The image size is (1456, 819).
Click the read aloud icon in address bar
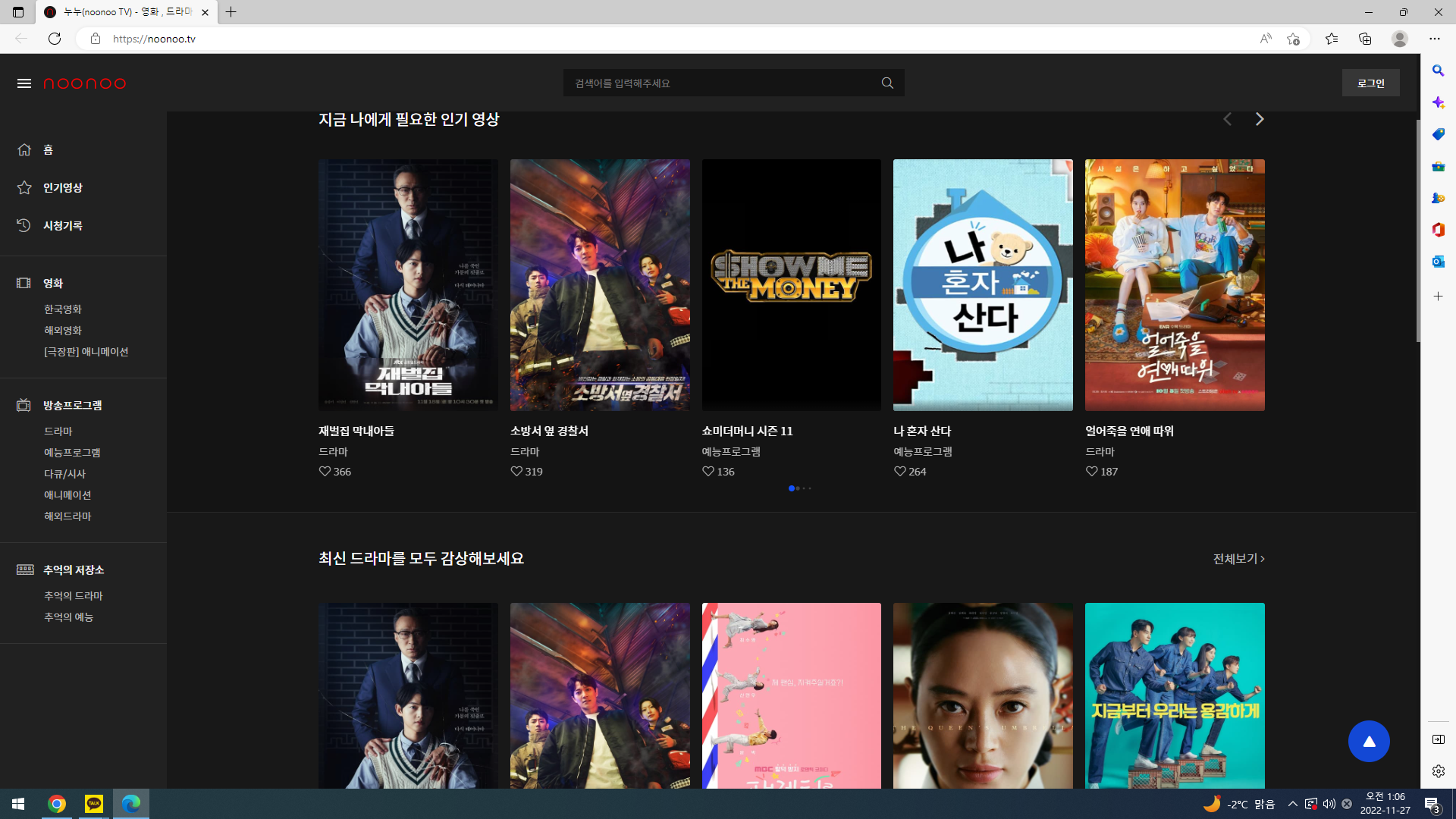pos(1266,39)
